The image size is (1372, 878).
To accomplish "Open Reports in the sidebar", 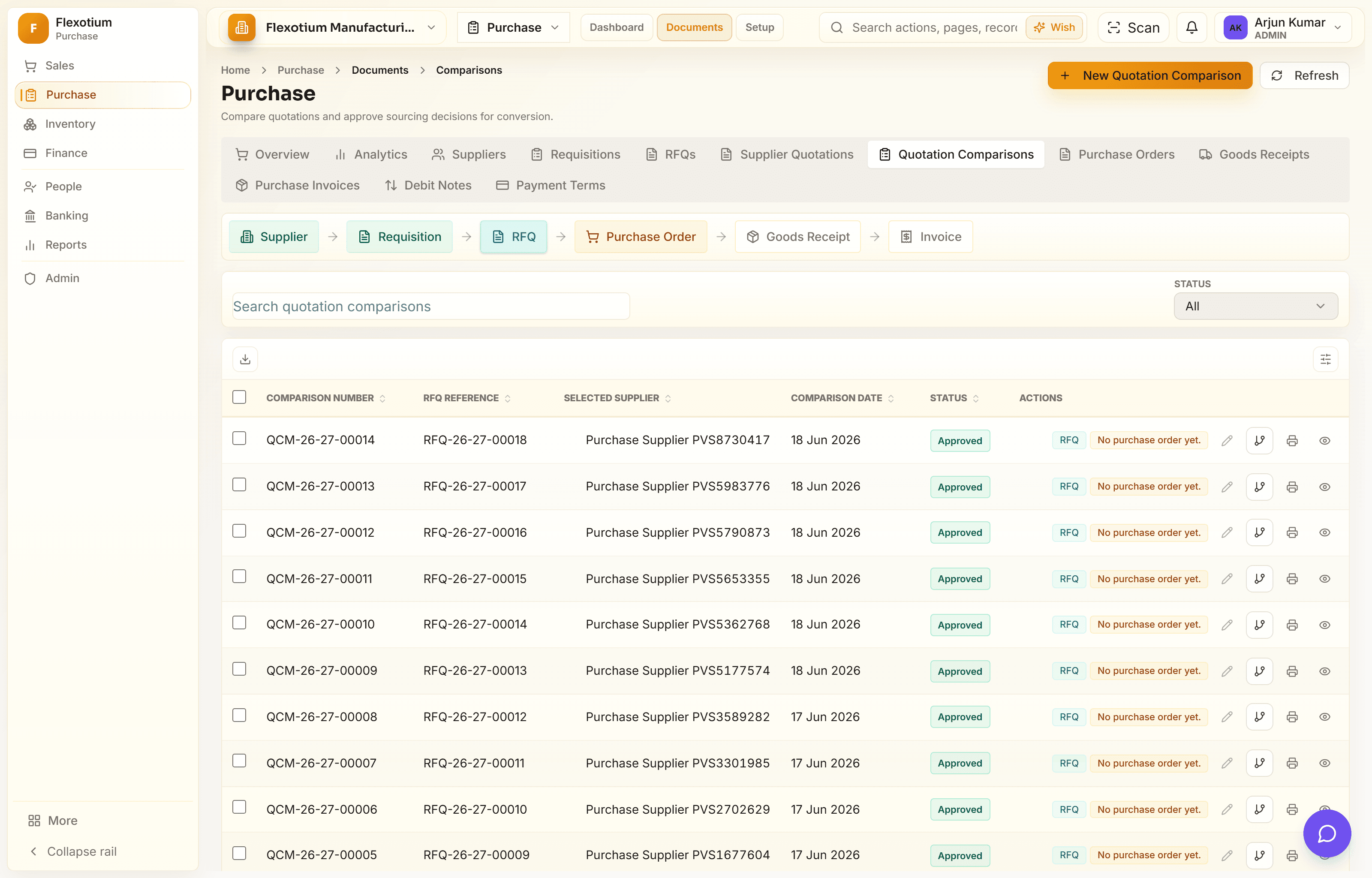I will (x=102, y=245).
